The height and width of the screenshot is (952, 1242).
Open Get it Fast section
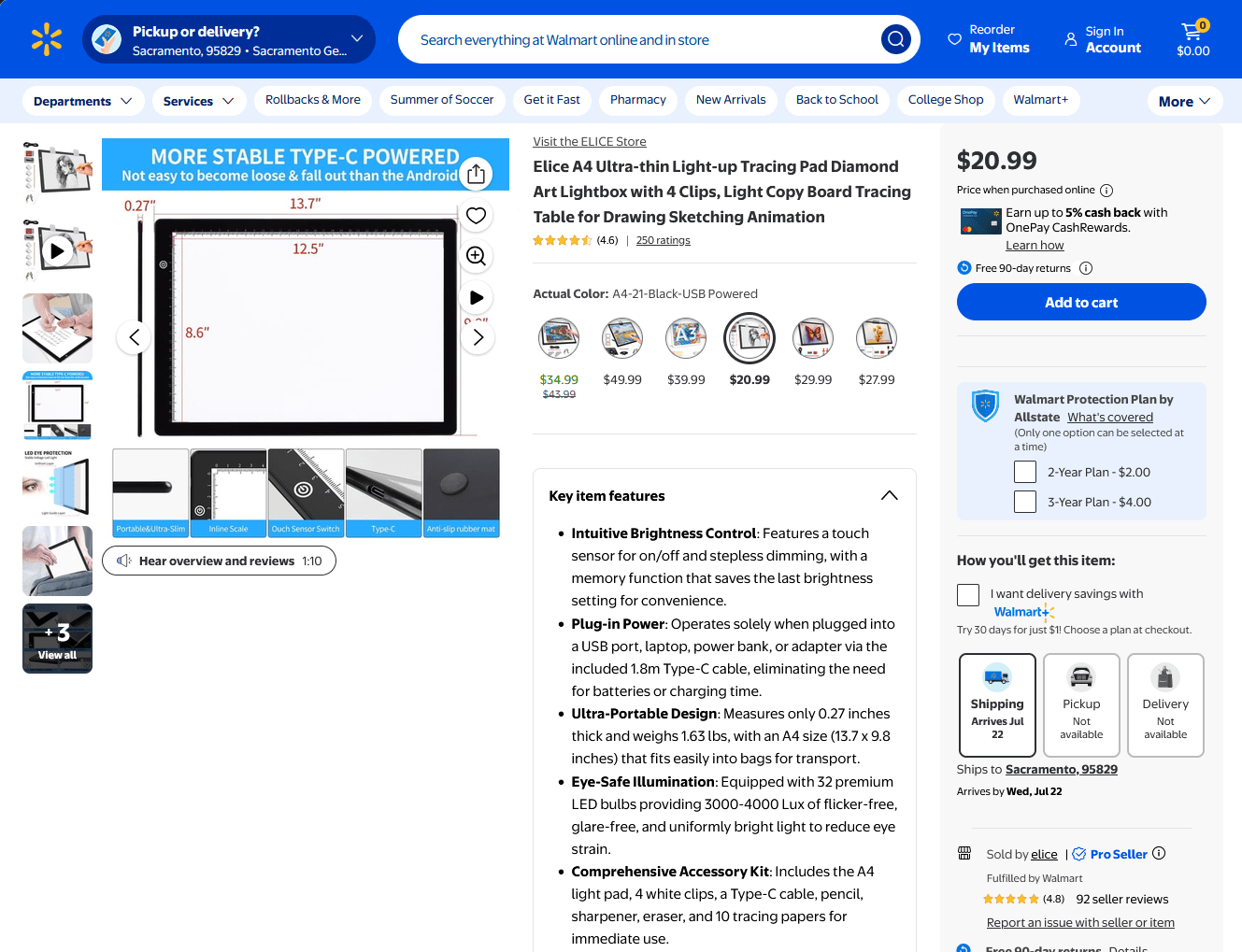pyautogui.click(x=552, y=100)
